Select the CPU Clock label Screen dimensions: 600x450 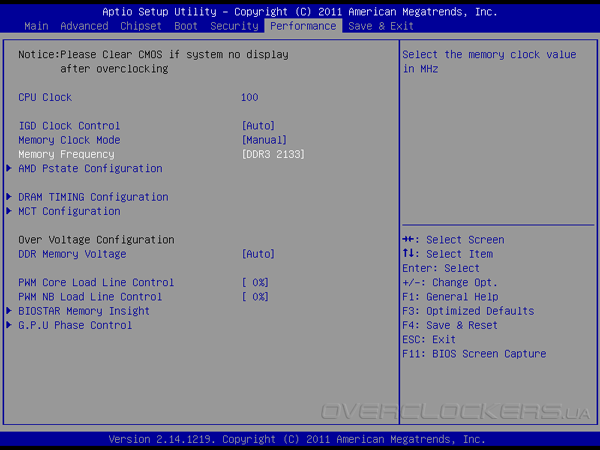45,97
